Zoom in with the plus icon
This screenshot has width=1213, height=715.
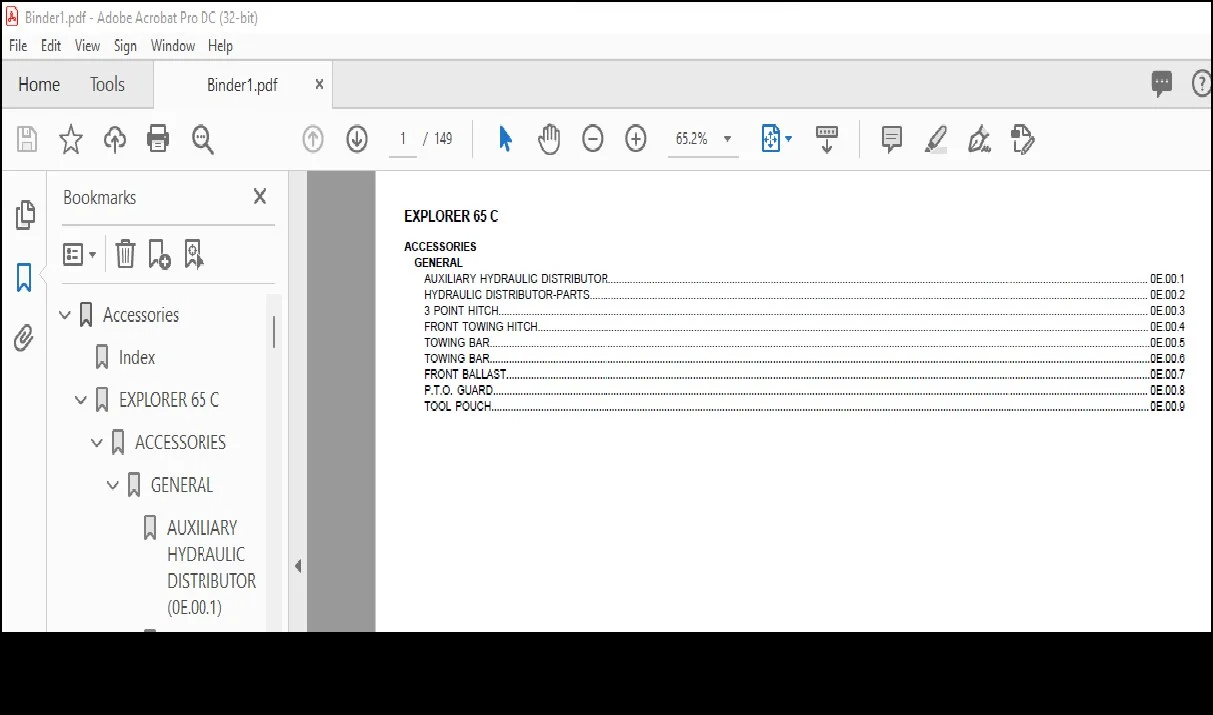pyautogui.click(x=636, y=139)
